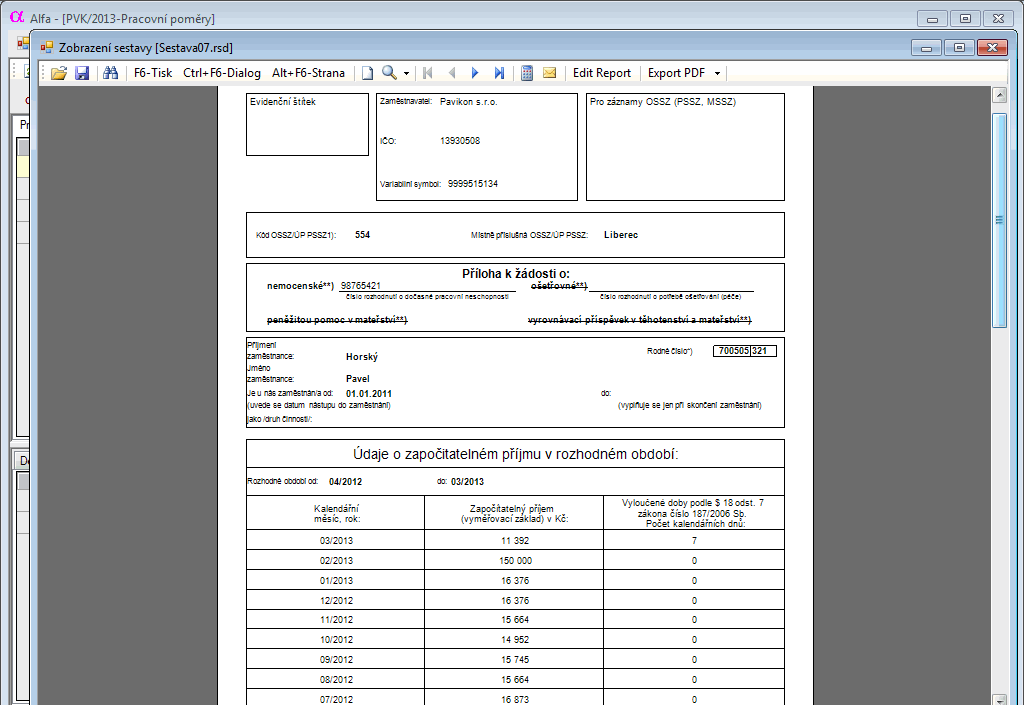Click the Alfa application icon in title bar
Screen dimensions: 1024x705
[17, 18]
